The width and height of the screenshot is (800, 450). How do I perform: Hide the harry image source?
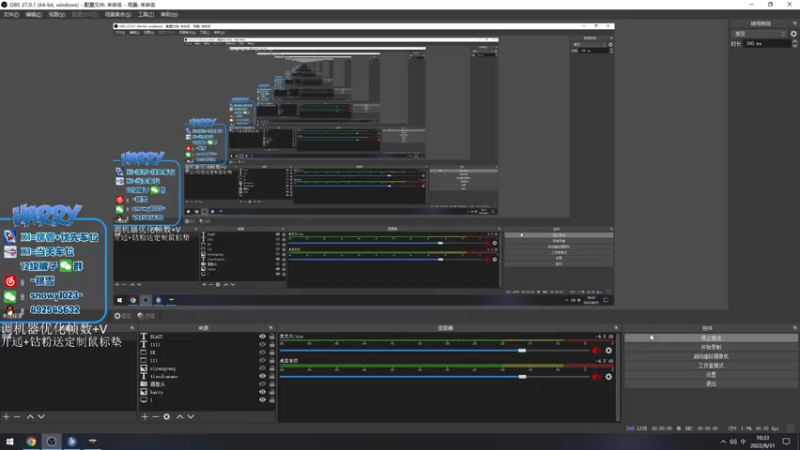click(262, 392)
